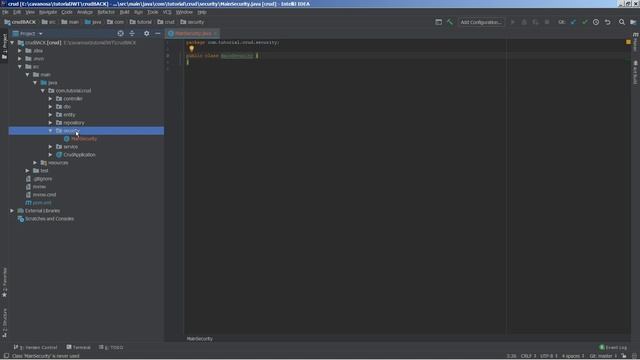640x360 pixels.
Task: Open the View menu
Action: (30, 12)
